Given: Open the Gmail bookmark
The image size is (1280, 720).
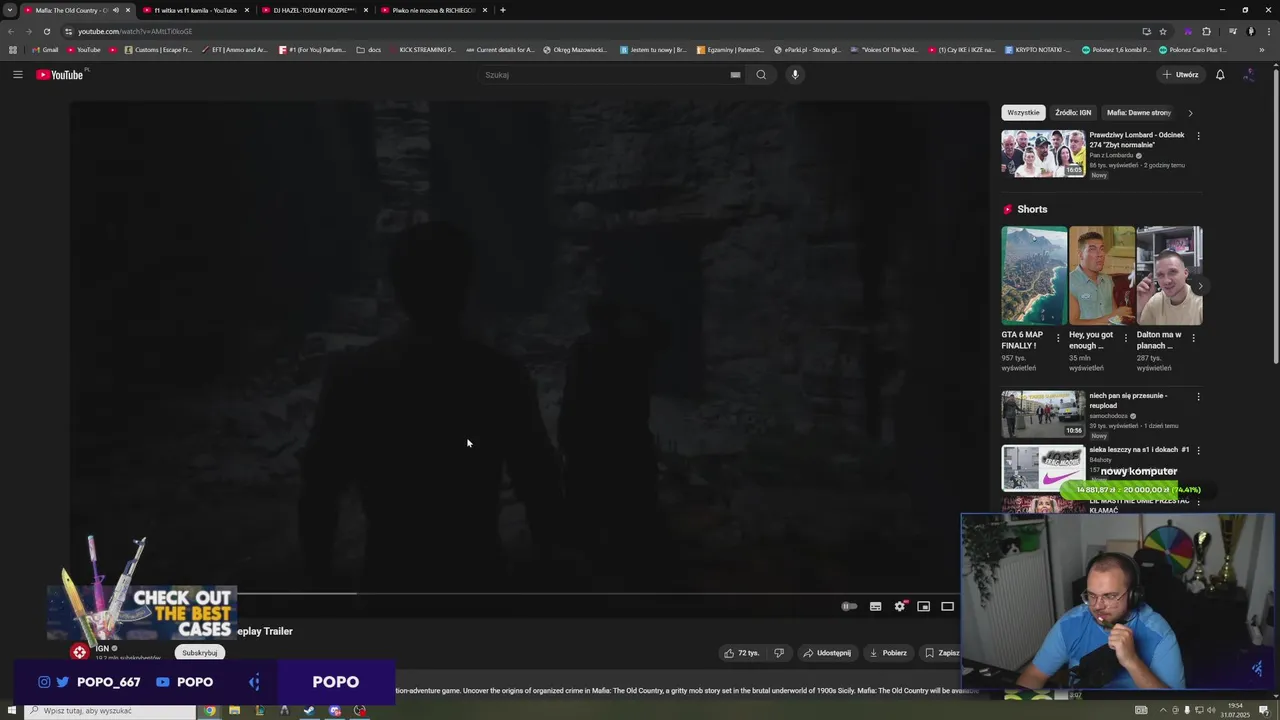Looking at the screenshot, I should click(x=45, y=50).
